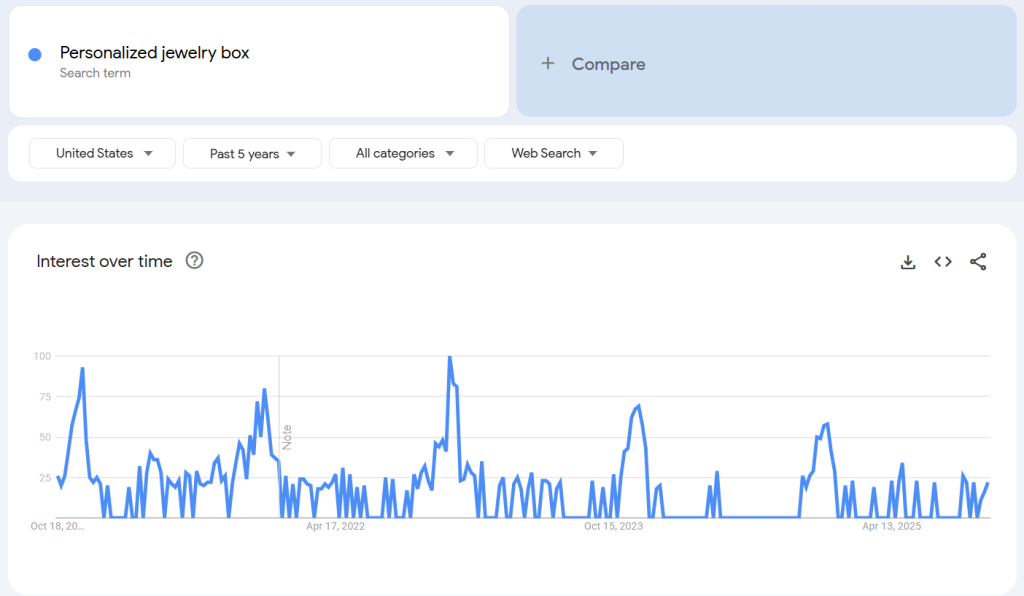Open the embed code for the trends chart

coord(942,261)
